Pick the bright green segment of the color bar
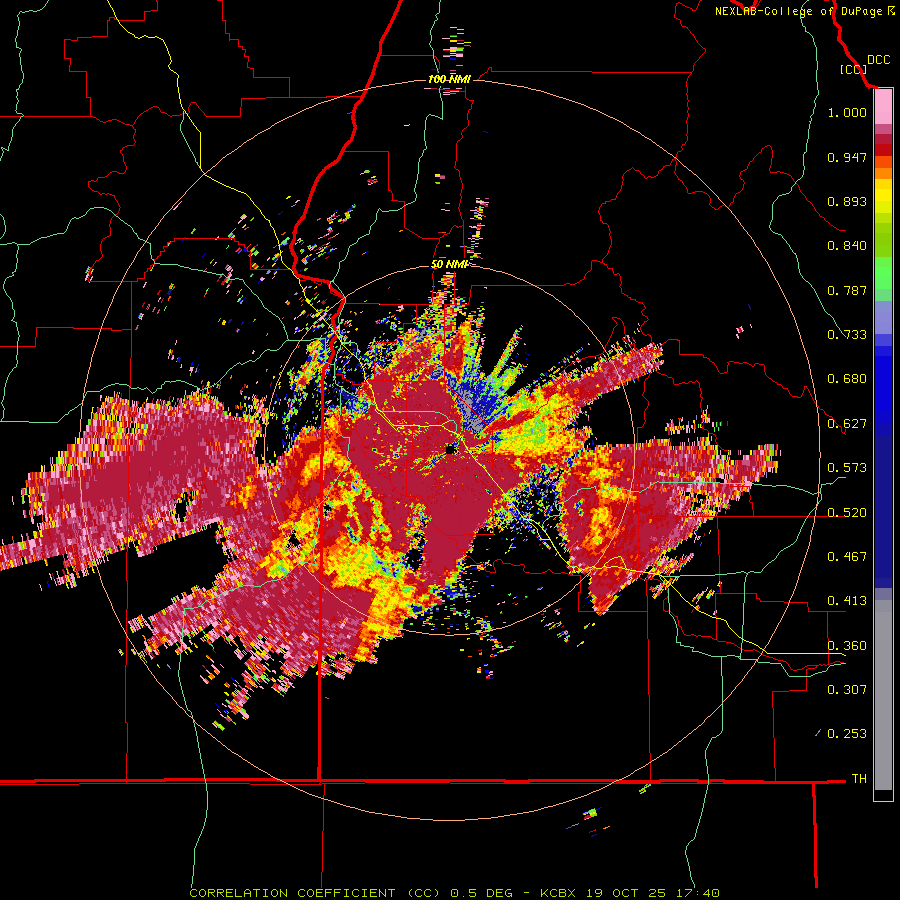 pos(883,273)
